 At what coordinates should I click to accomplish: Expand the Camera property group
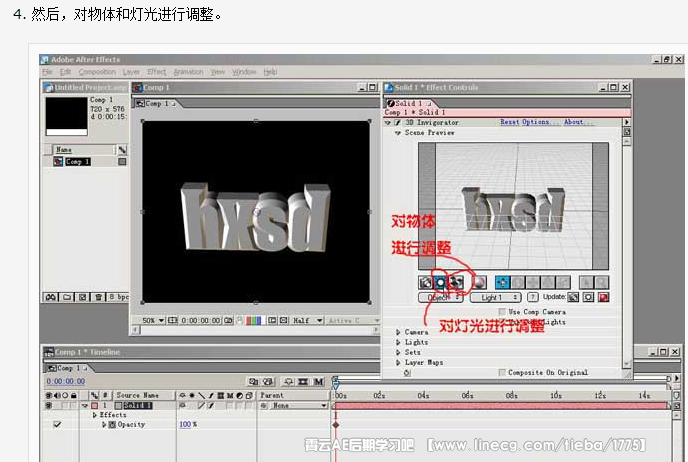(x=398, y=332)
